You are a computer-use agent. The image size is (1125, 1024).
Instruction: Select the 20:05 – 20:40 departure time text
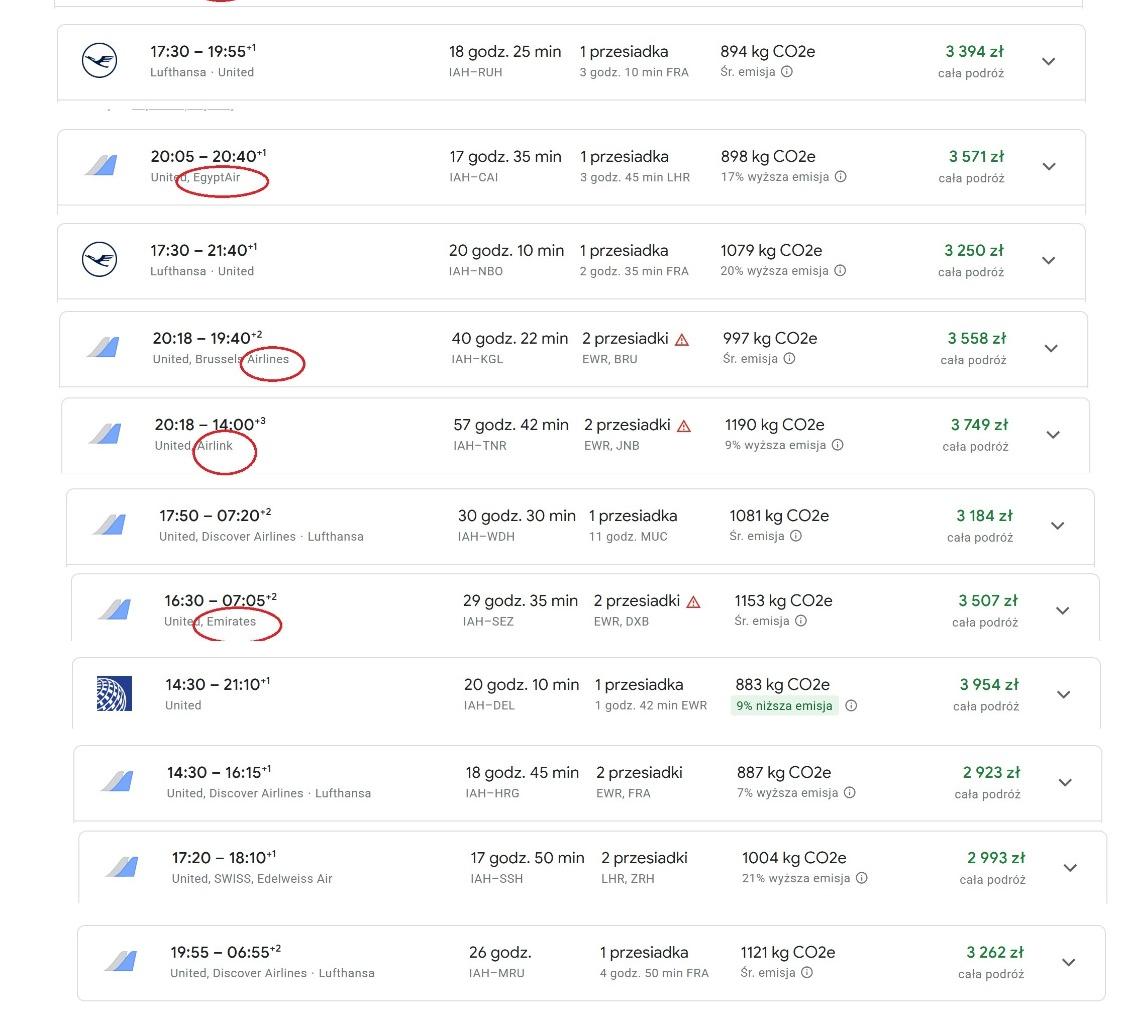(x=208, y=156)
